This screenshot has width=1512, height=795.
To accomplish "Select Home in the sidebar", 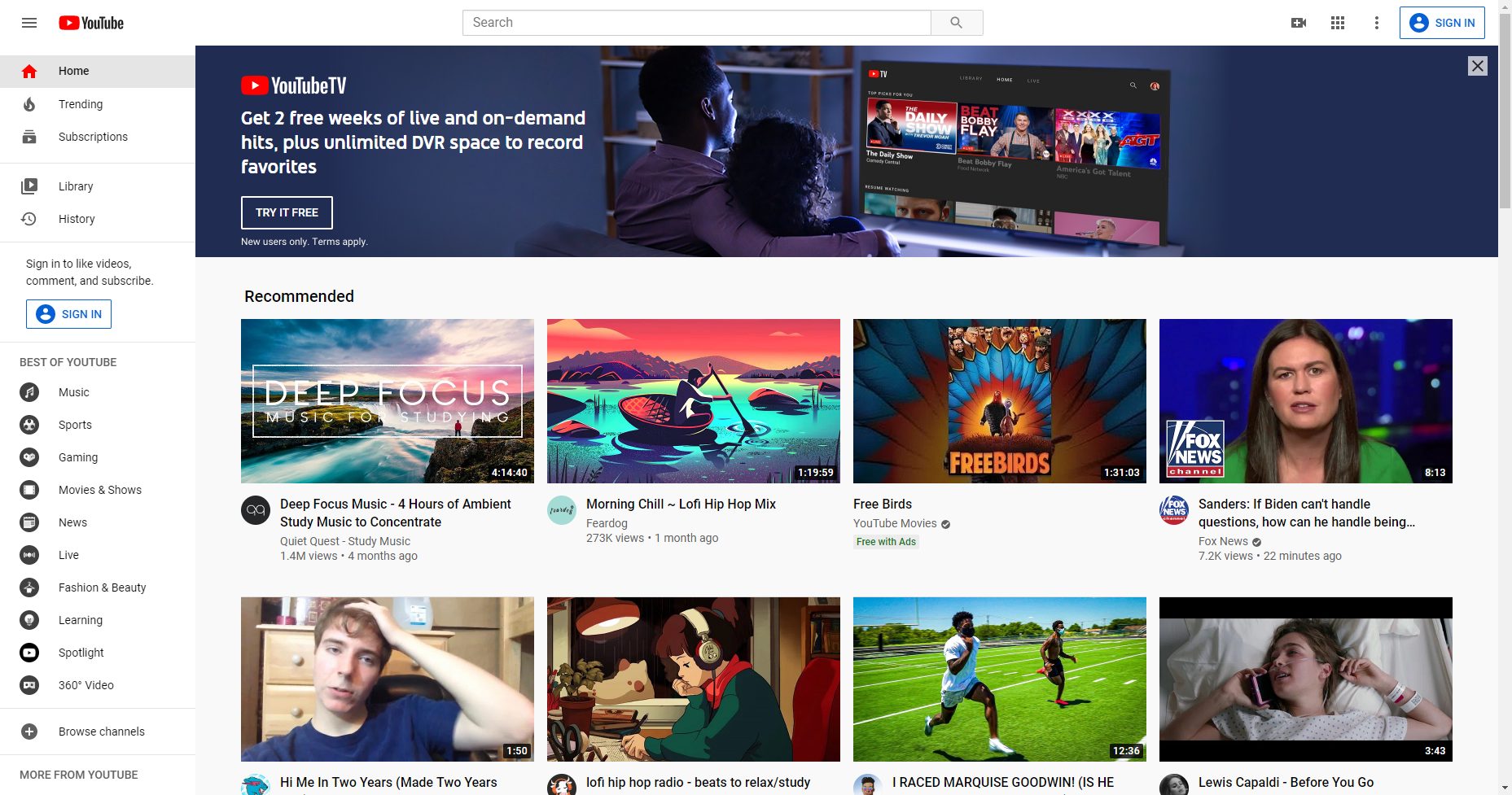I will tap(98, 71).
